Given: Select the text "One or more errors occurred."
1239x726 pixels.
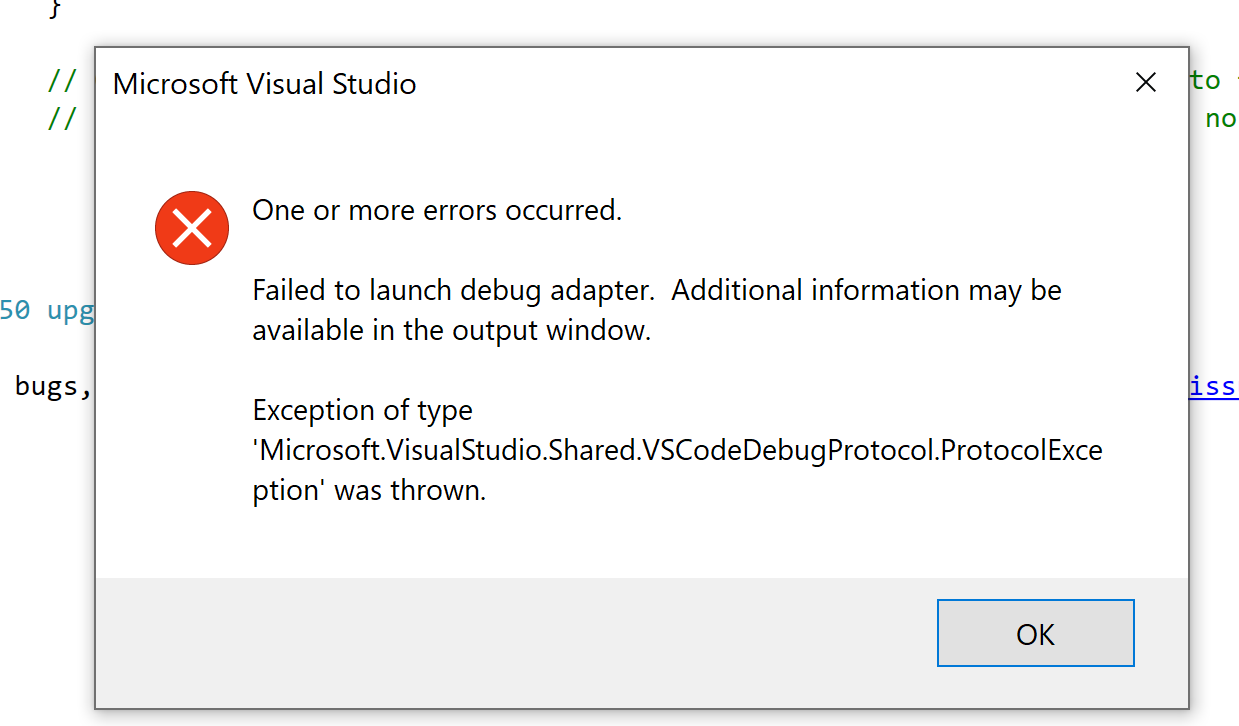Looking at the screenshot, I should [437, 210].
